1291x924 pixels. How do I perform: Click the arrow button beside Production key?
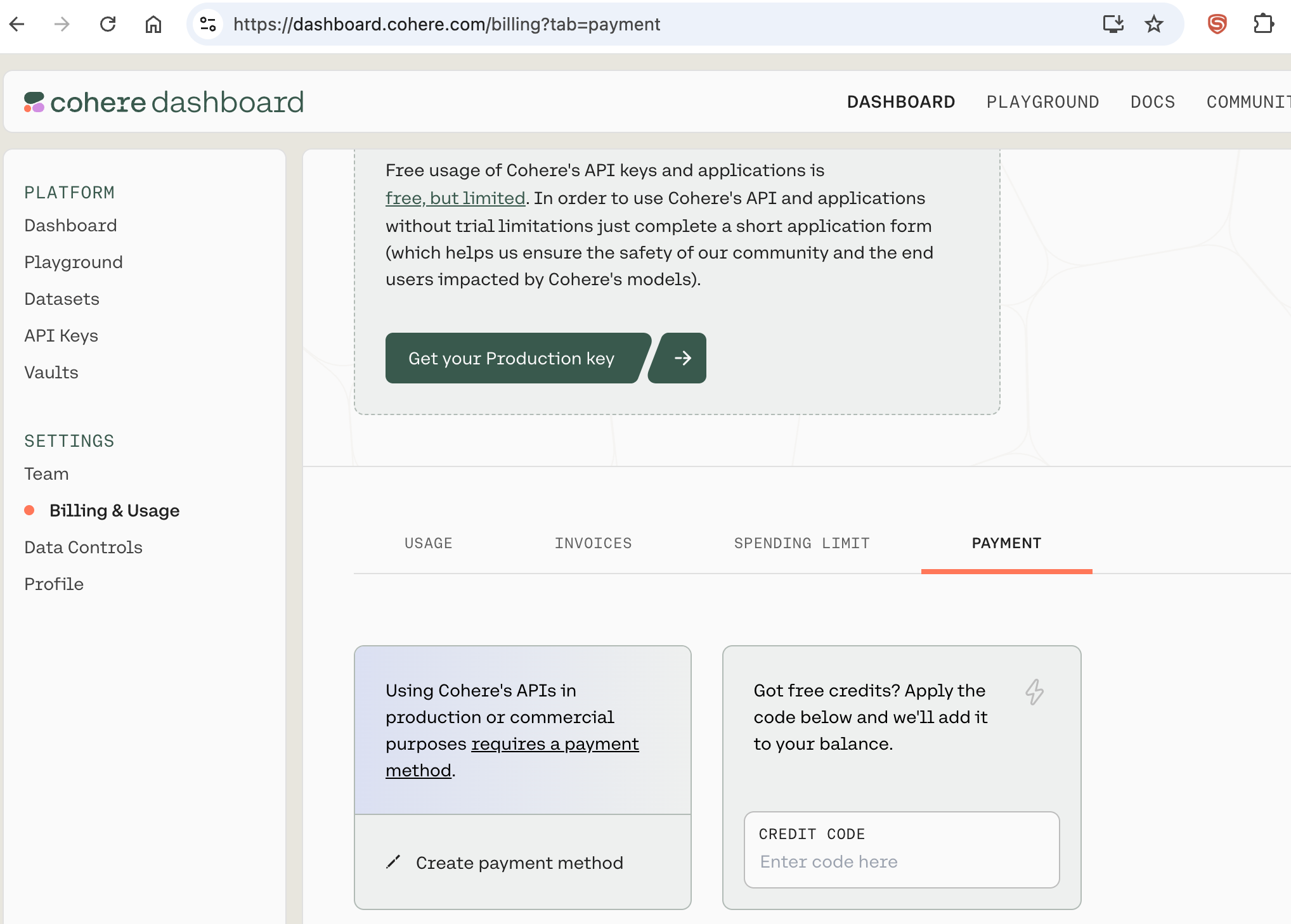tap(678, 358)
